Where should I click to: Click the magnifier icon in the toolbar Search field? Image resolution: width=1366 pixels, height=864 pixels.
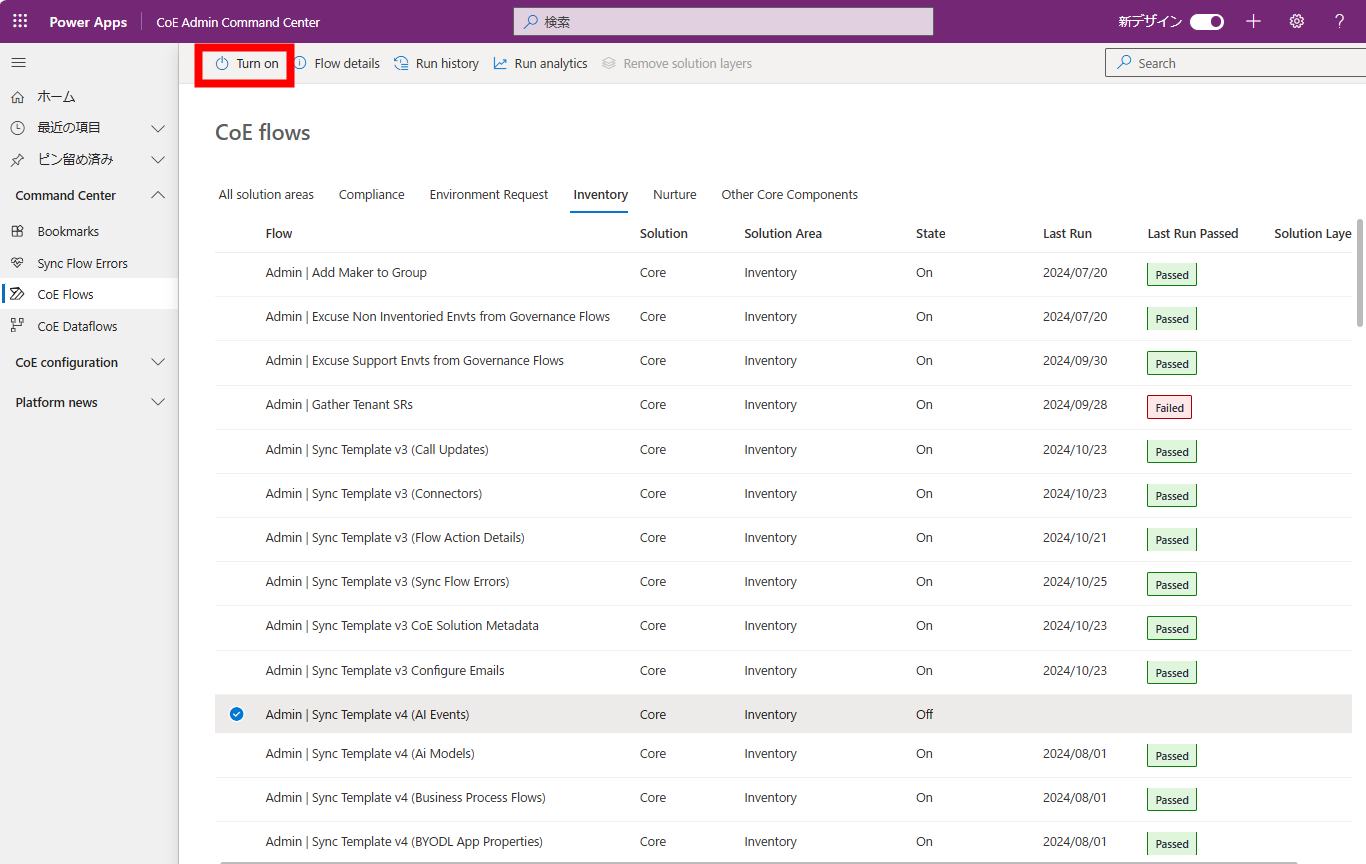click(1126, 63)
